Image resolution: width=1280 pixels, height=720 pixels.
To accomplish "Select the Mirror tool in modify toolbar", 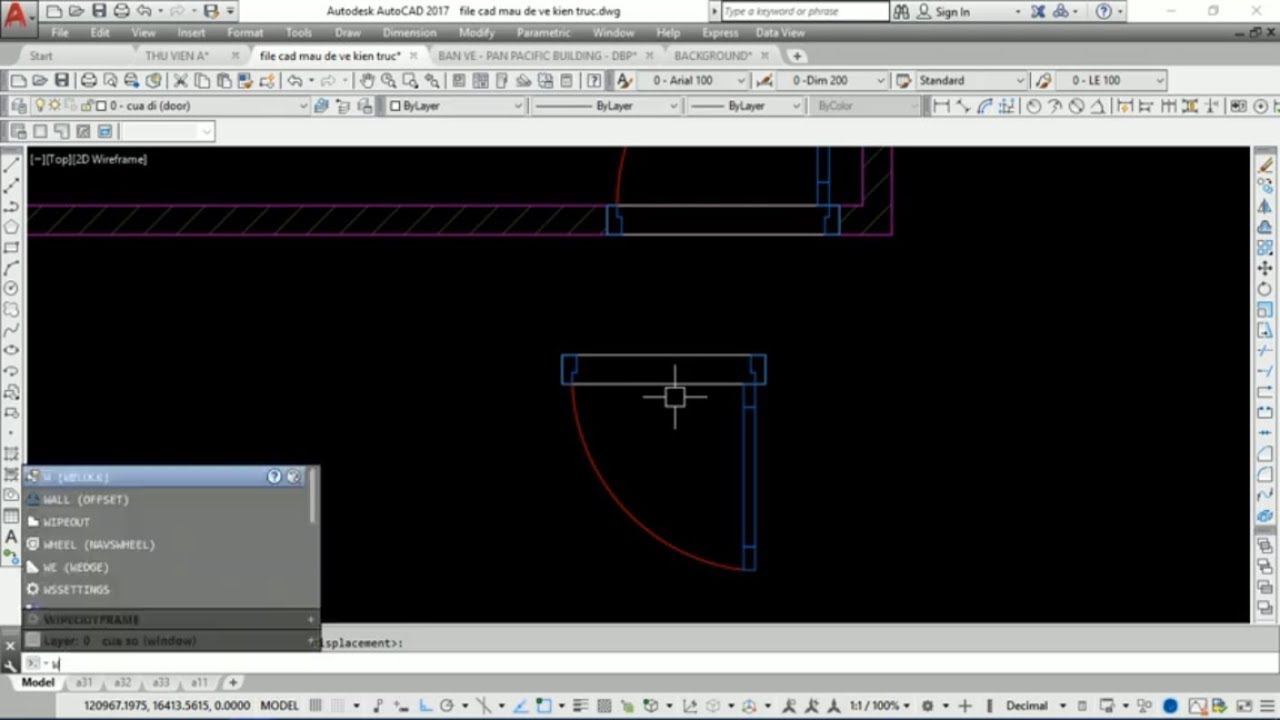I will click(x=1265, y=206).
